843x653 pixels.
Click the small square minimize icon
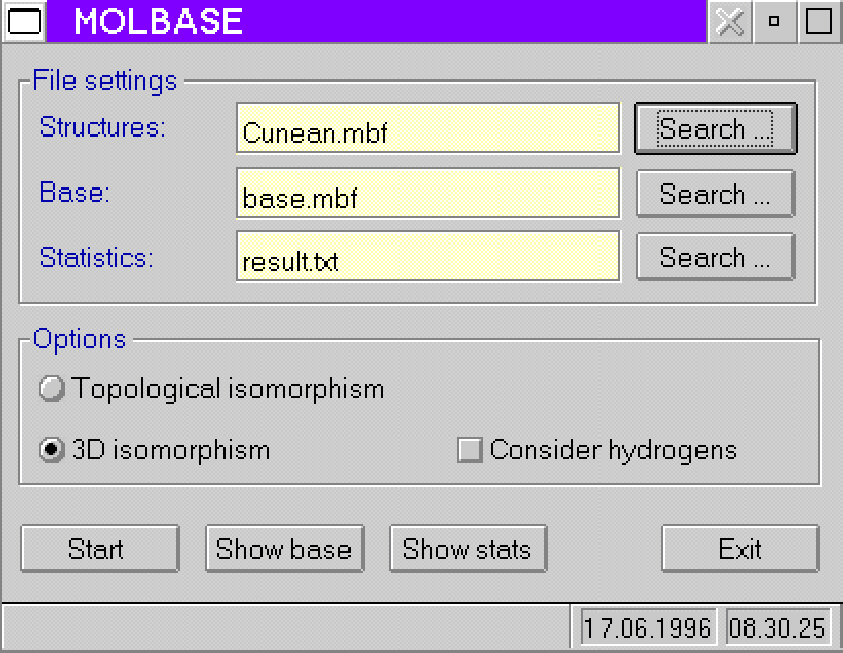[774, 21]
